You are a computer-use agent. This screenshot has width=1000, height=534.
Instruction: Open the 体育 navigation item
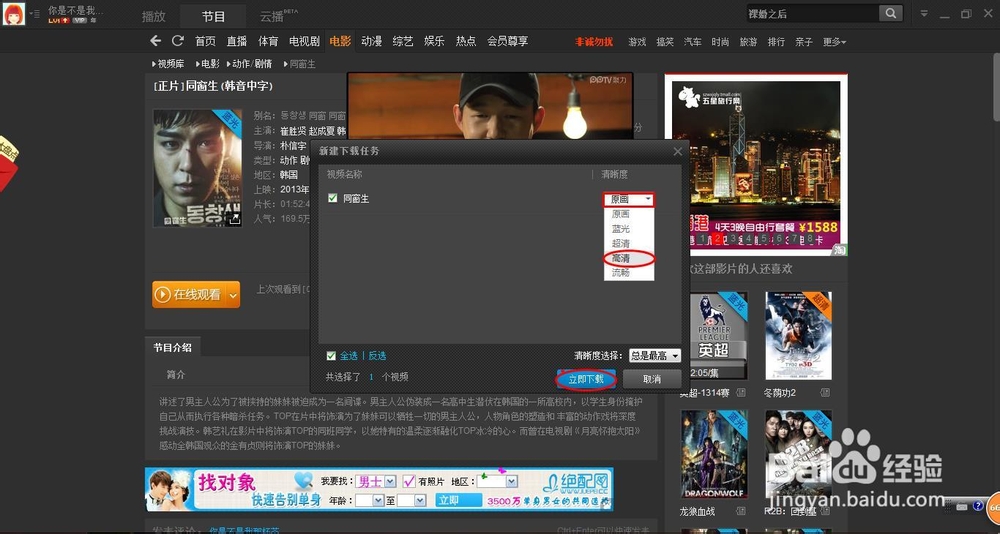(268, 41)
